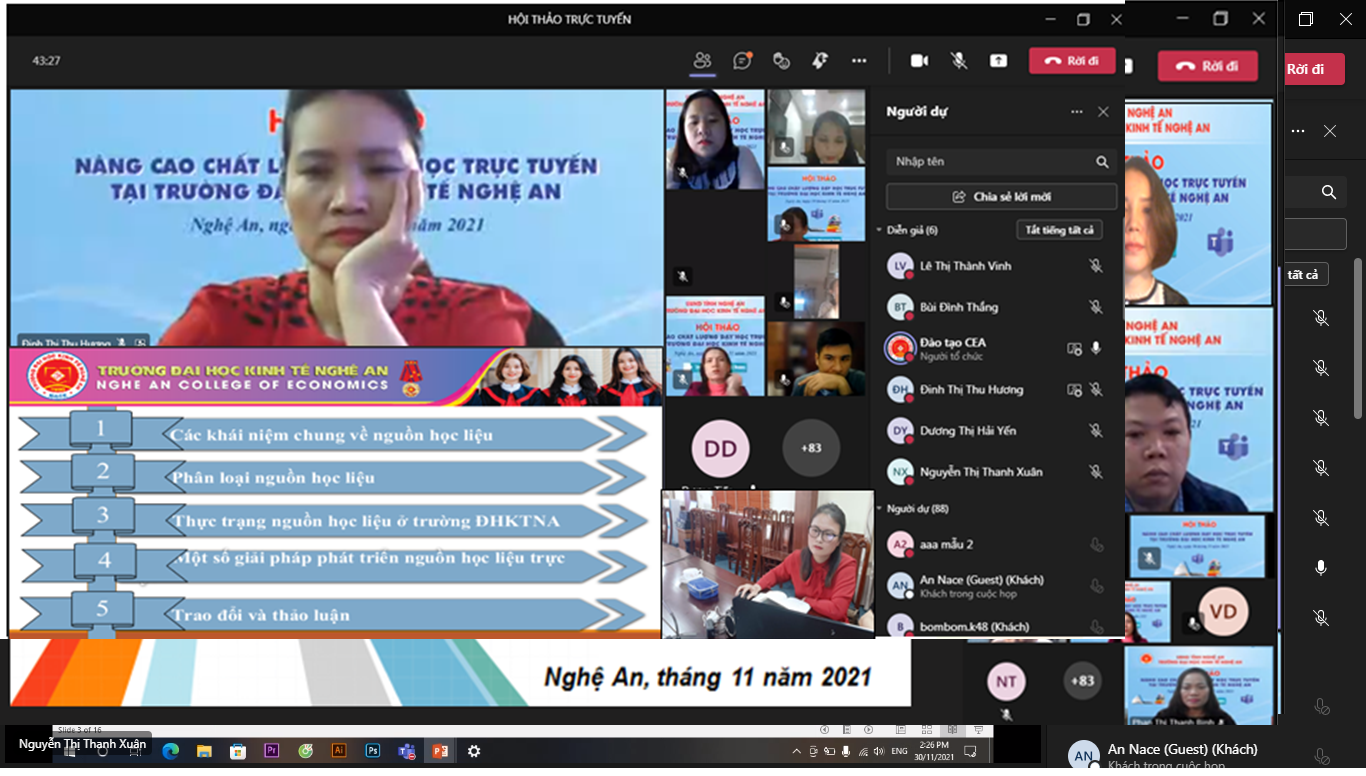
Task: Collapse the Người dự (88) section
Action: 879,509
